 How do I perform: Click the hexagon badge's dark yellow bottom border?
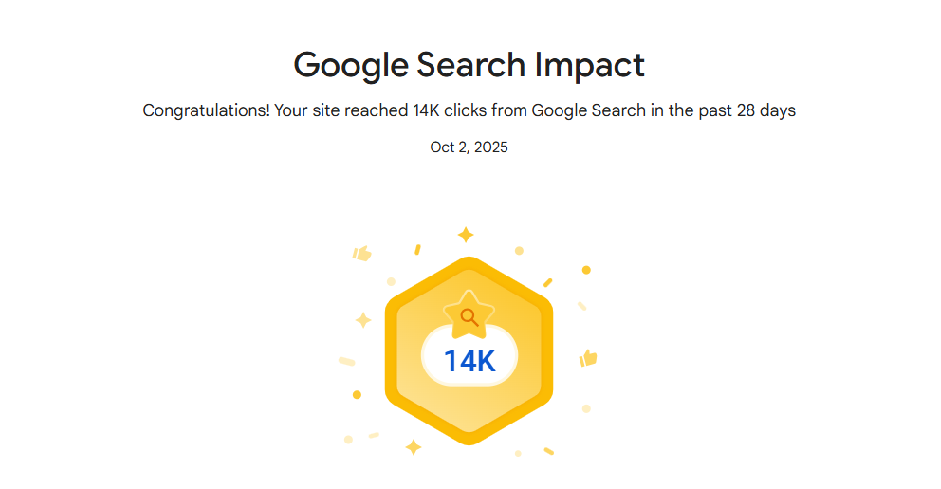click(x=469, y=435)
